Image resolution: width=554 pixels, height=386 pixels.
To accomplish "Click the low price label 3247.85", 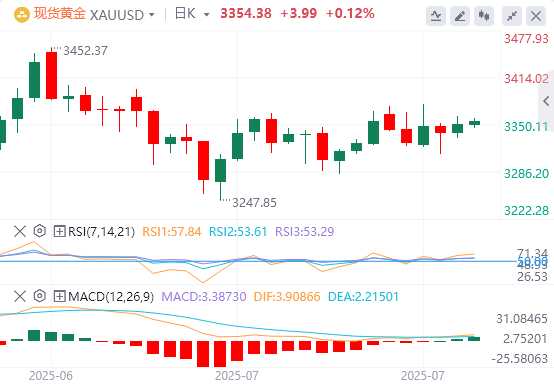I will (x=254, y=203).
